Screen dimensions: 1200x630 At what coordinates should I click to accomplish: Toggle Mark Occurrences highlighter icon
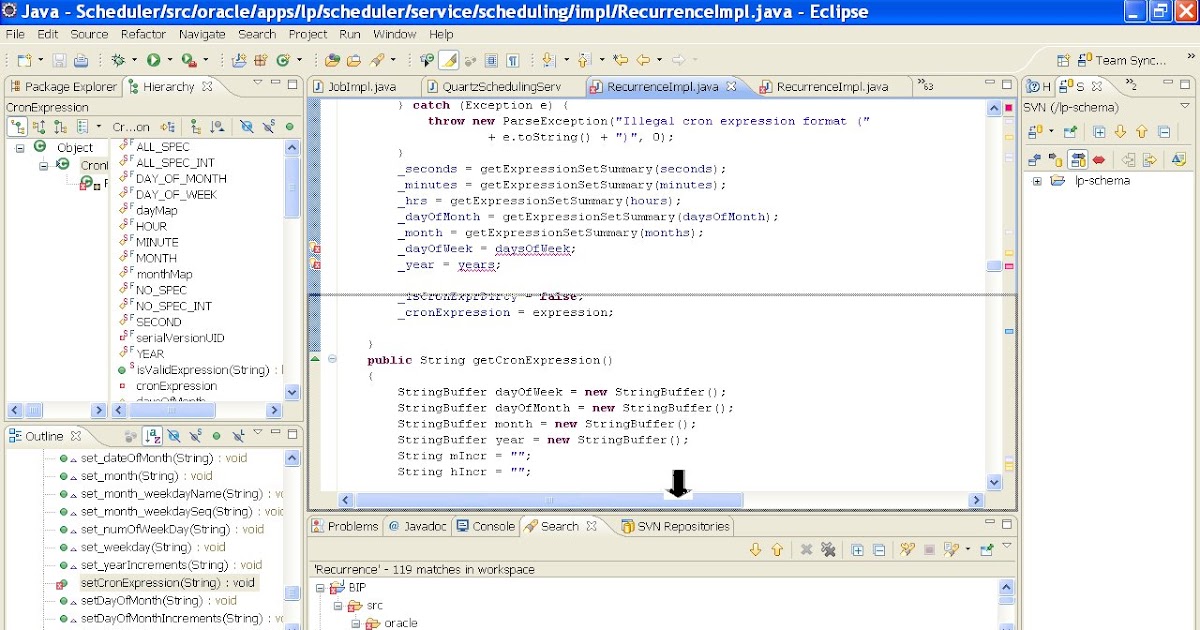(449, 61)
